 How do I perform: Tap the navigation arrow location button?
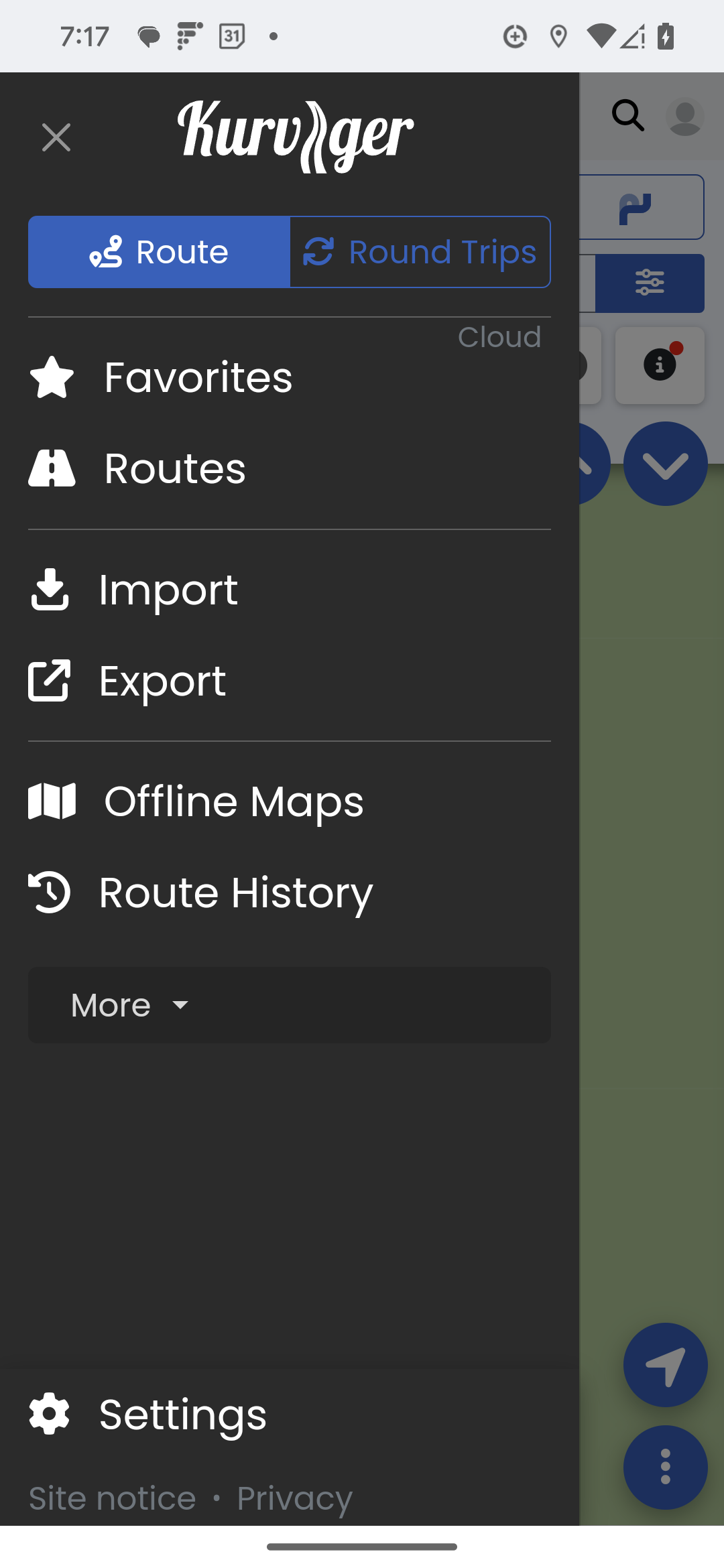[665, 1365]
